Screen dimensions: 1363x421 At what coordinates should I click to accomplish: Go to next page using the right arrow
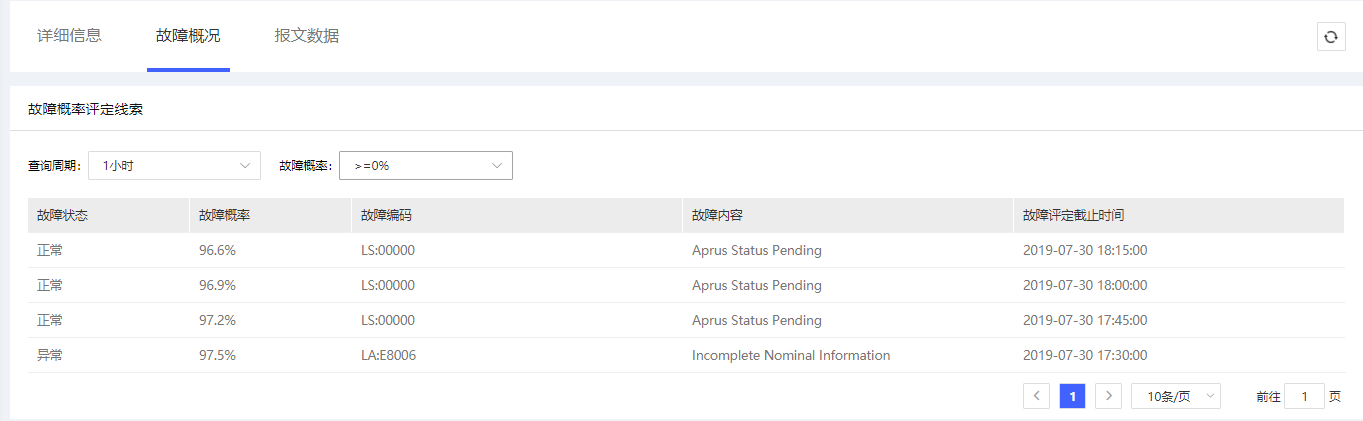pos(1108,396)
